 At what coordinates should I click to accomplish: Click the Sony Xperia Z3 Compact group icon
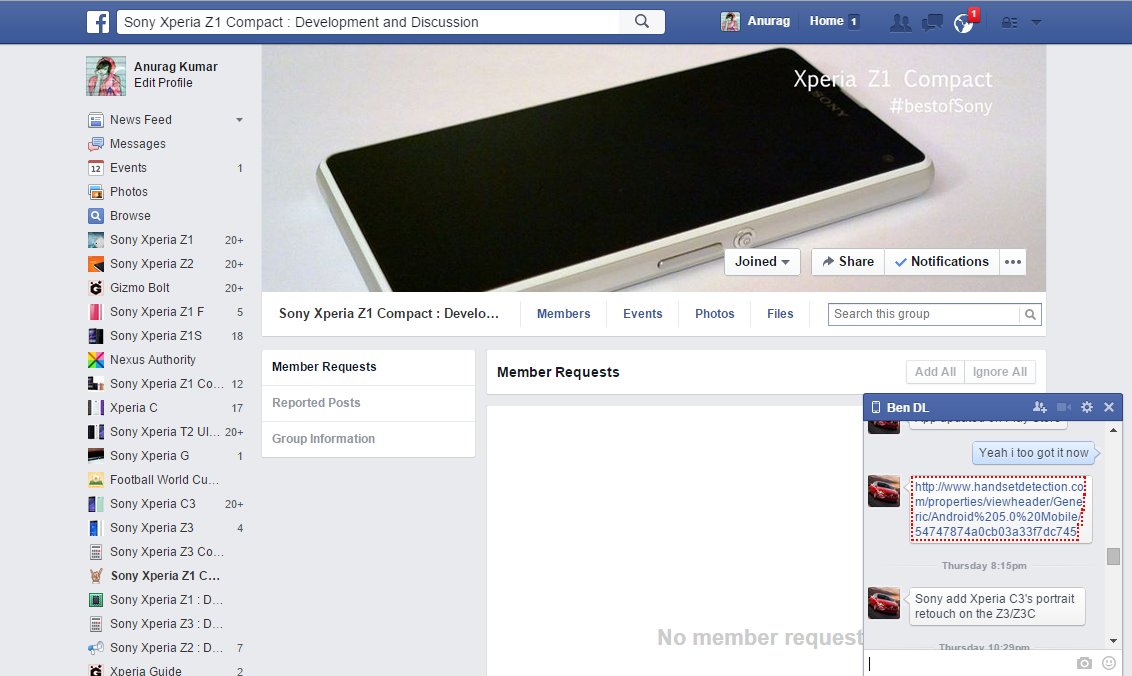tap(95, 551)
